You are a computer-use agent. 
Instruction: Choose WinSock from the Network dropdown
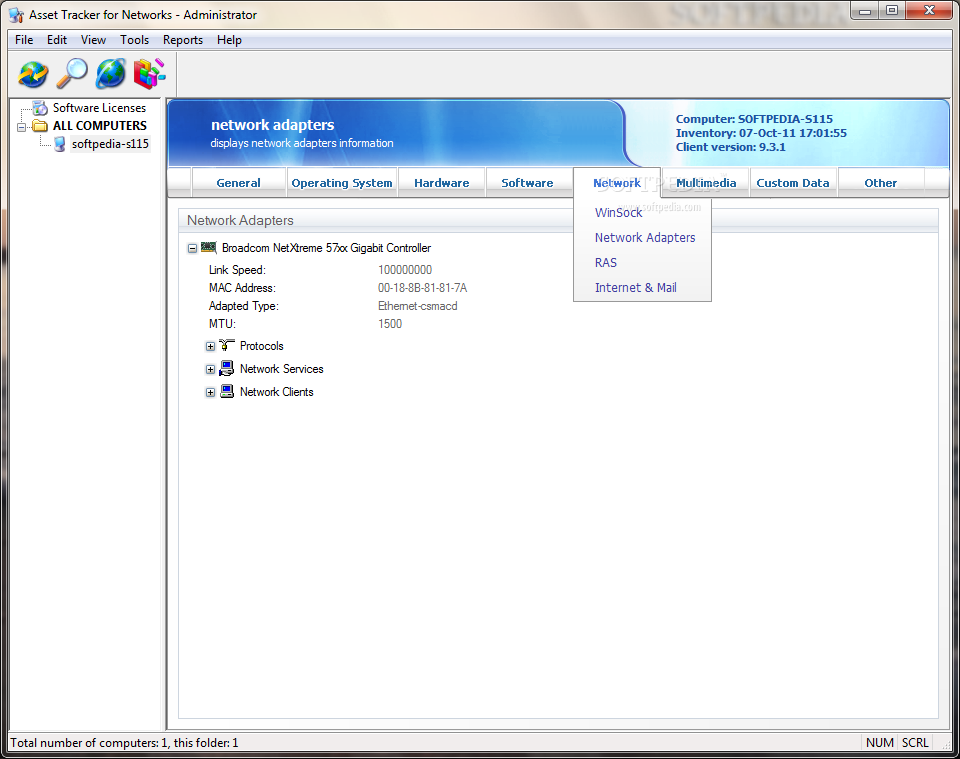coord(618,212)
